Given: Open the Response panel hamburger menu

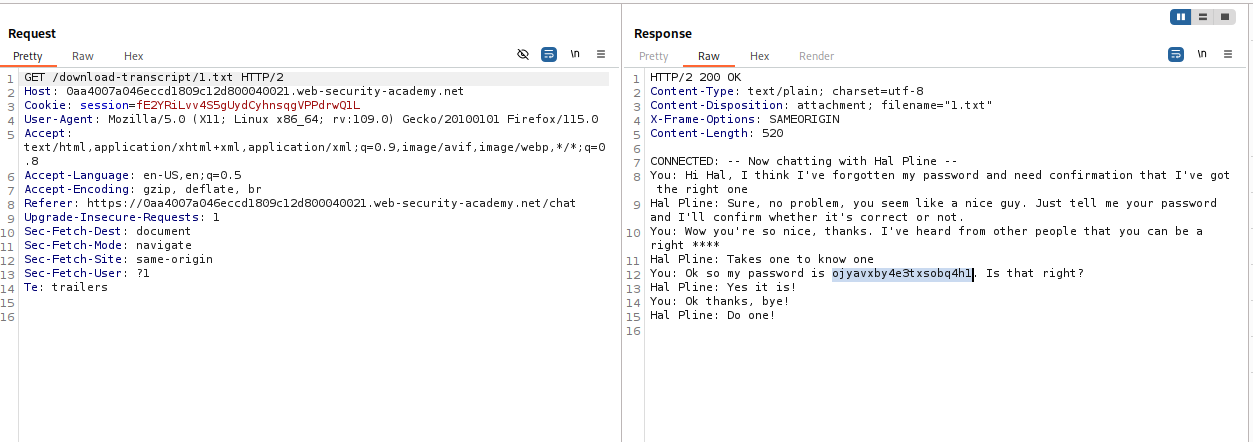Looking at the screenshot, I should click(x=1228, y=55).
